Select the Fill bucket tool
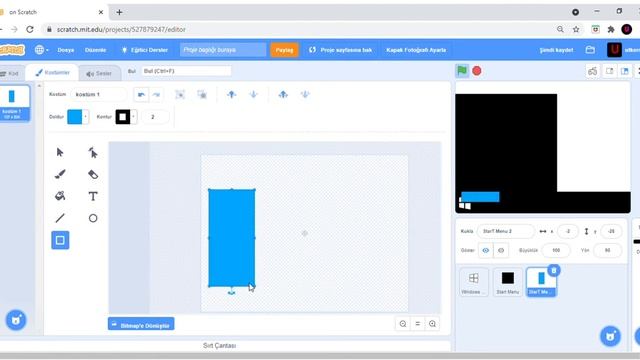Viewport: 640px width, 360px height. tap(60, 196)
